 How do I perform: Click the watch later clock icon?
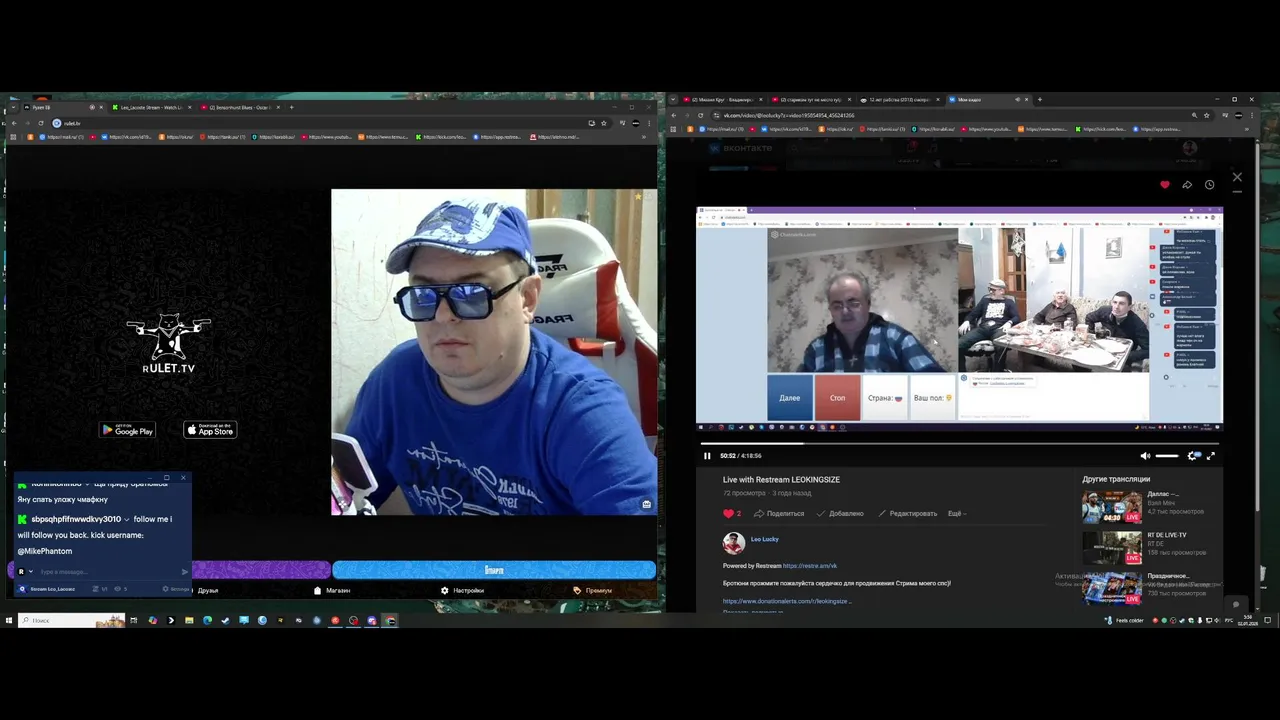[1209, 185]
